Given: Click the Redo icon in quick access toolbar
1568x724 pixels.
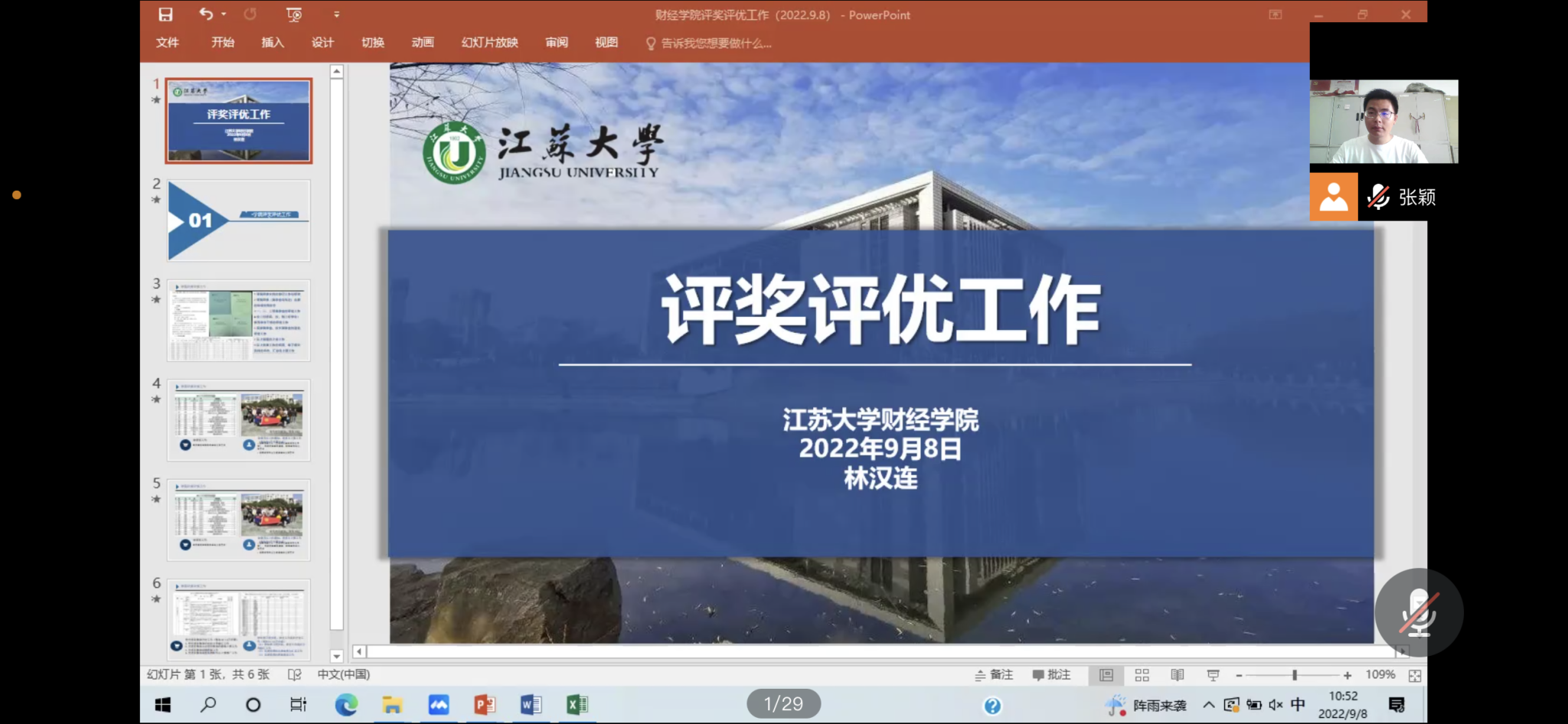Looking at the screenshot, I should tap(250, 15).
